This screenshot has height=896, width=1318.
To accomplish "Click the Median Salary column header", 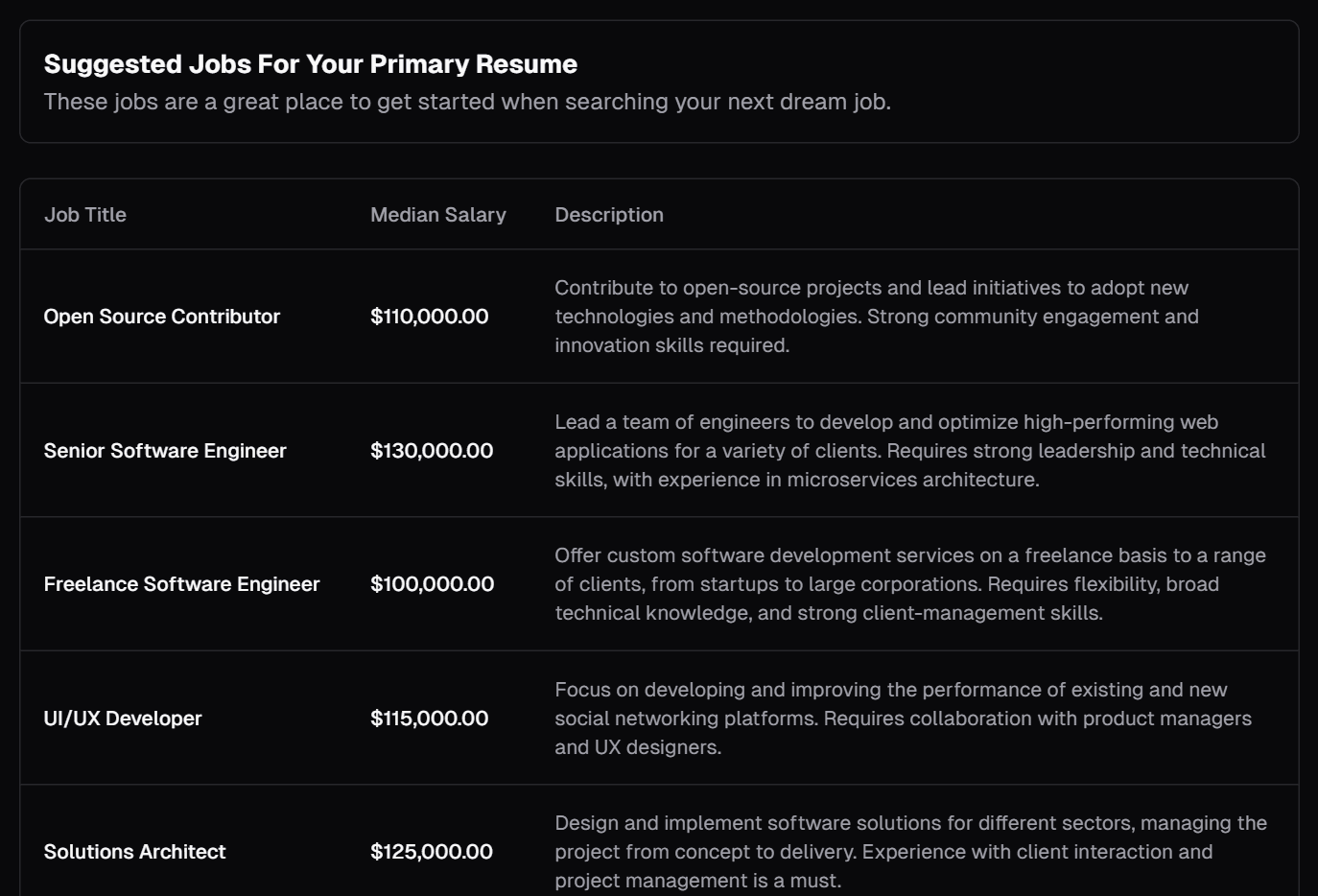I will point(437,215).
